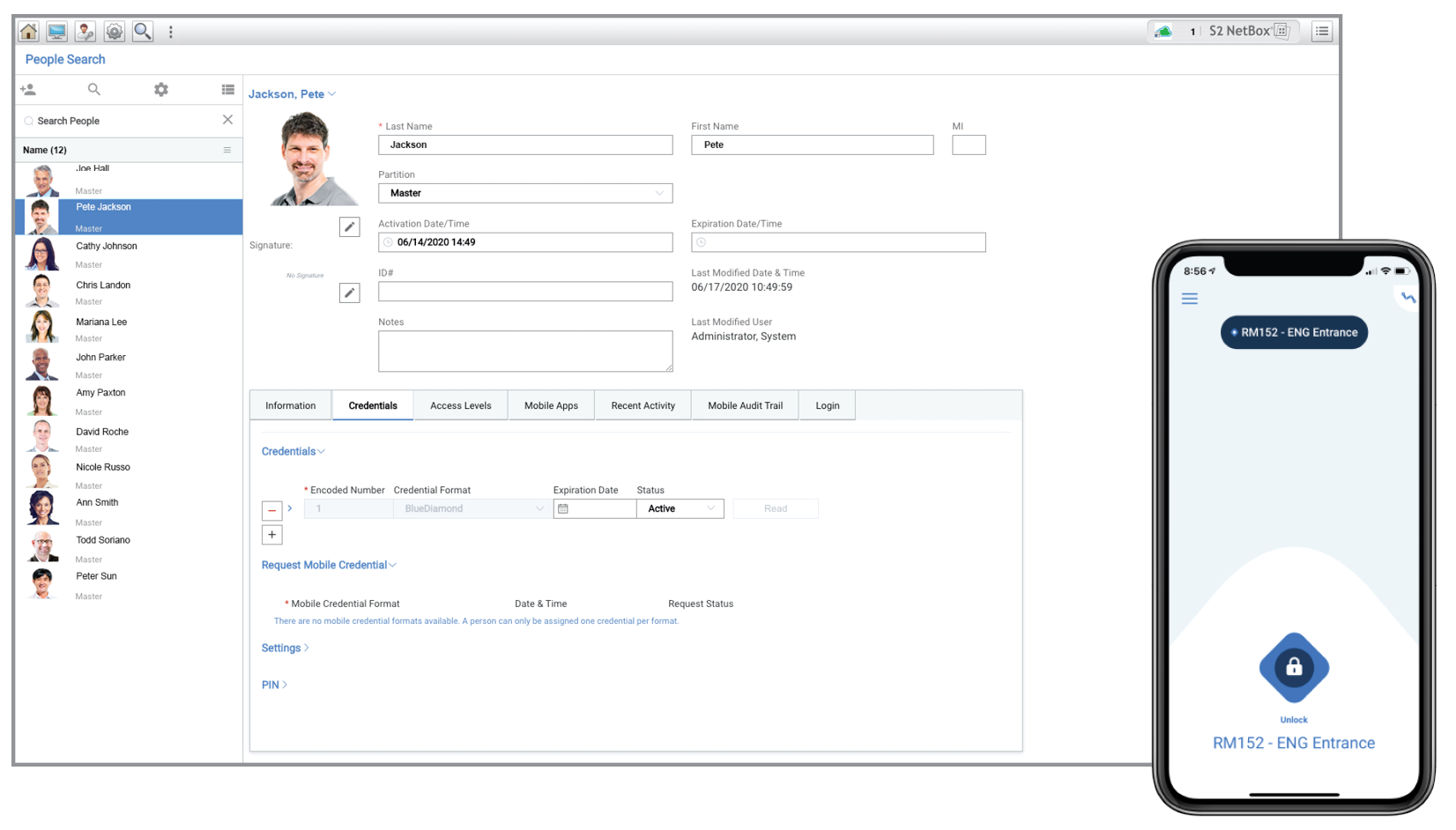Open the Mobile Audit Trail tab
1456x830 pixels.
coord(745,406)
